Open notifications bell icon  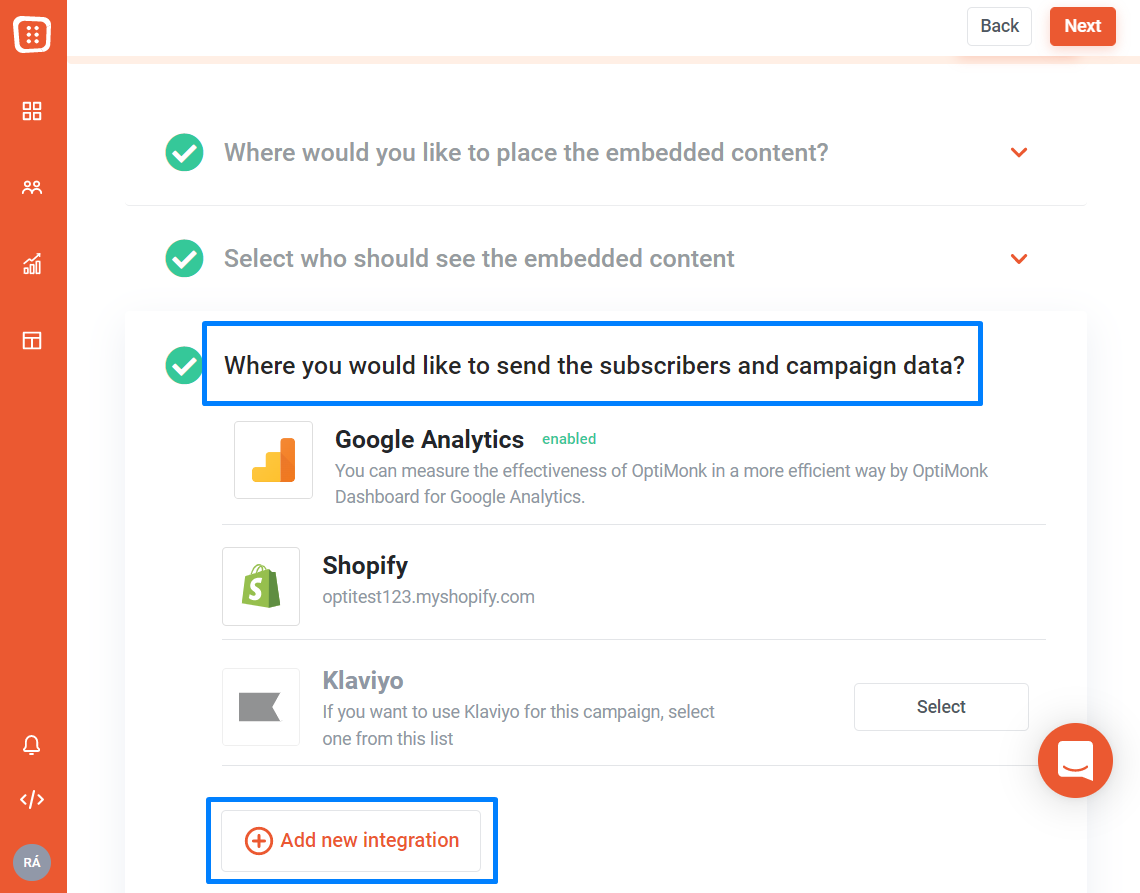[31, 745]
